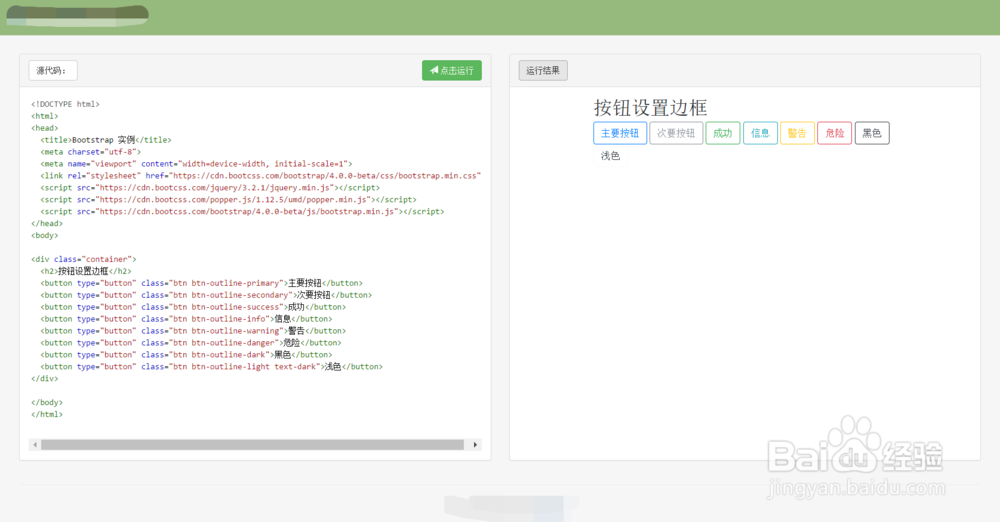Viewport: 1000px width, 522px height.
Task: Click the btn-outline-primary code line
Action: 202,283
